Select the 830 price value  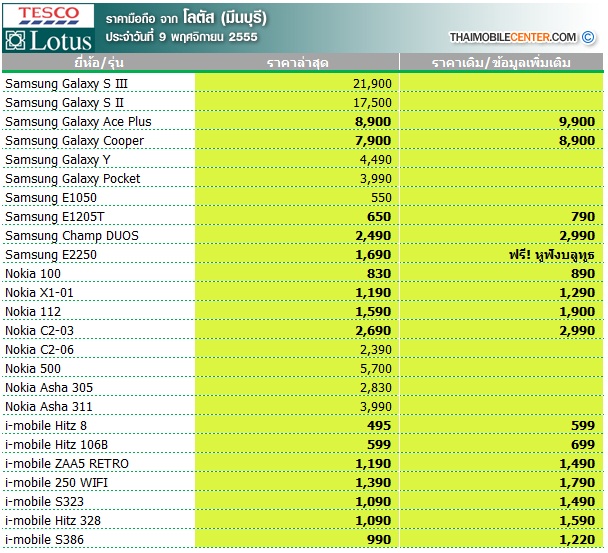coord(379,274)
